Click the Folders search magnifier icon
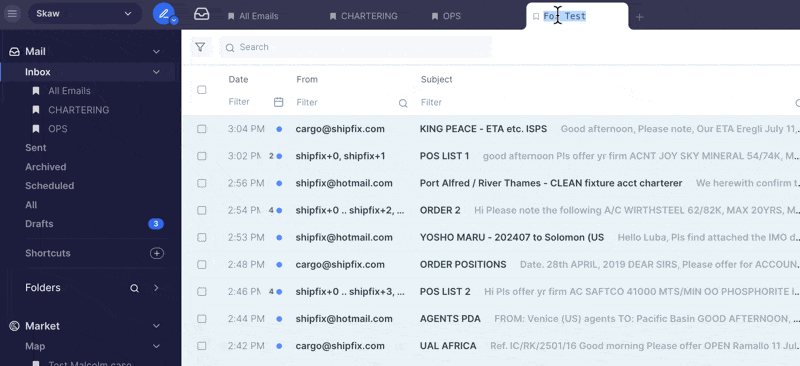Viewport: 800px width, 366px height. click(134, 288)
